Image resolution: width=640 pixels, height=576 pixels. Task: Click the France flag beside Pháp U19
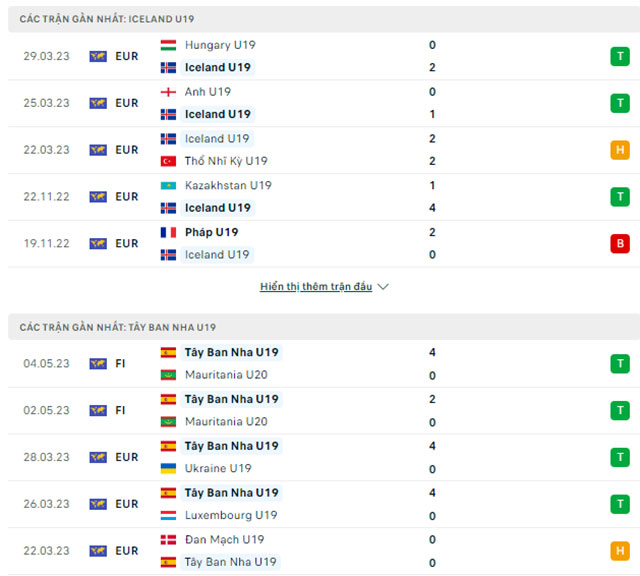pyautogui.click(x=168, y=232)
